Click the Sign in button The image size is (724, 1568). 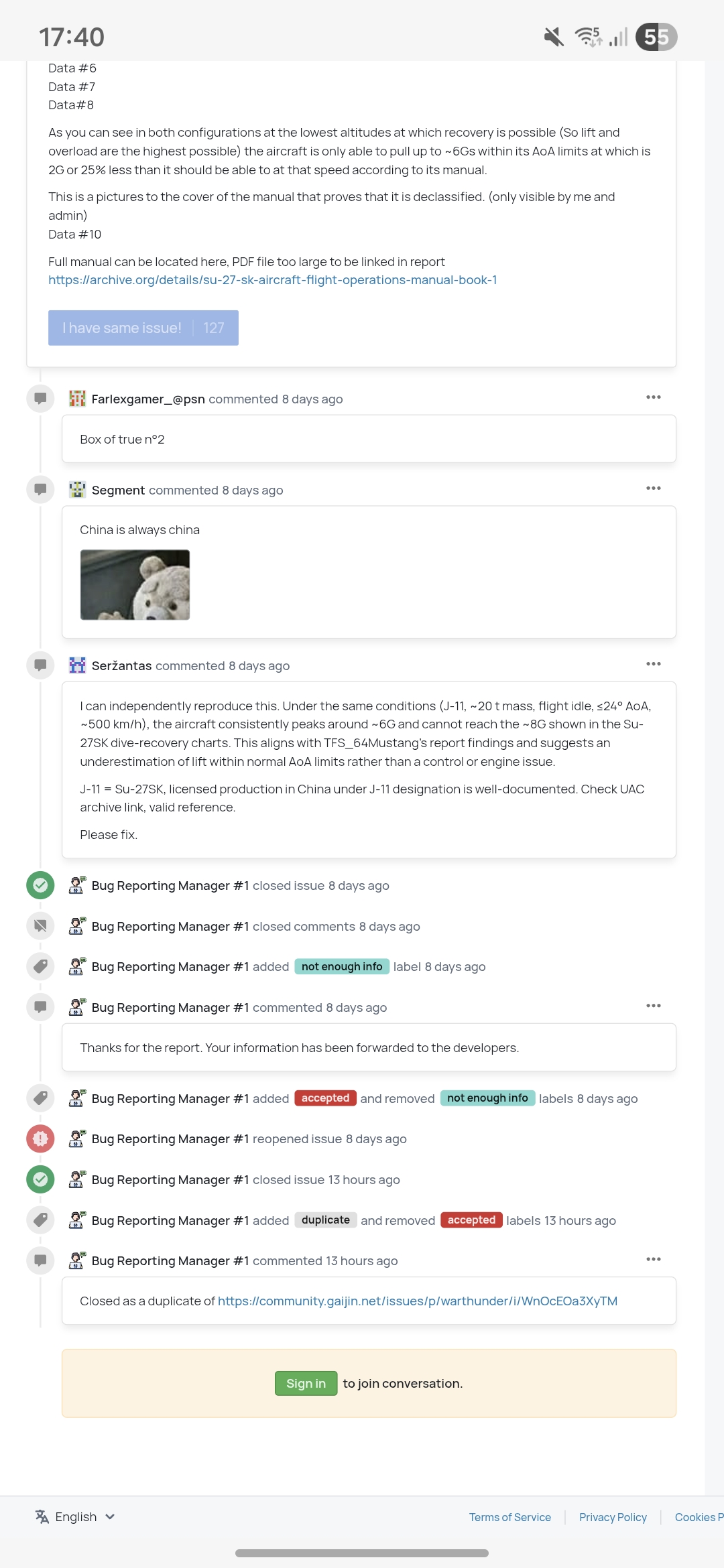tap(306, 1383)
